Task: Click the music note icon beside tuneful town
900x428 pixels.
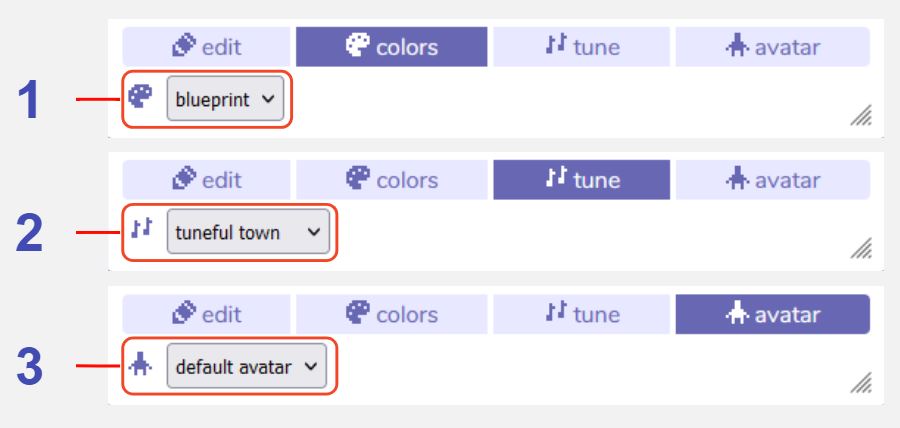Action: (141, 230)
